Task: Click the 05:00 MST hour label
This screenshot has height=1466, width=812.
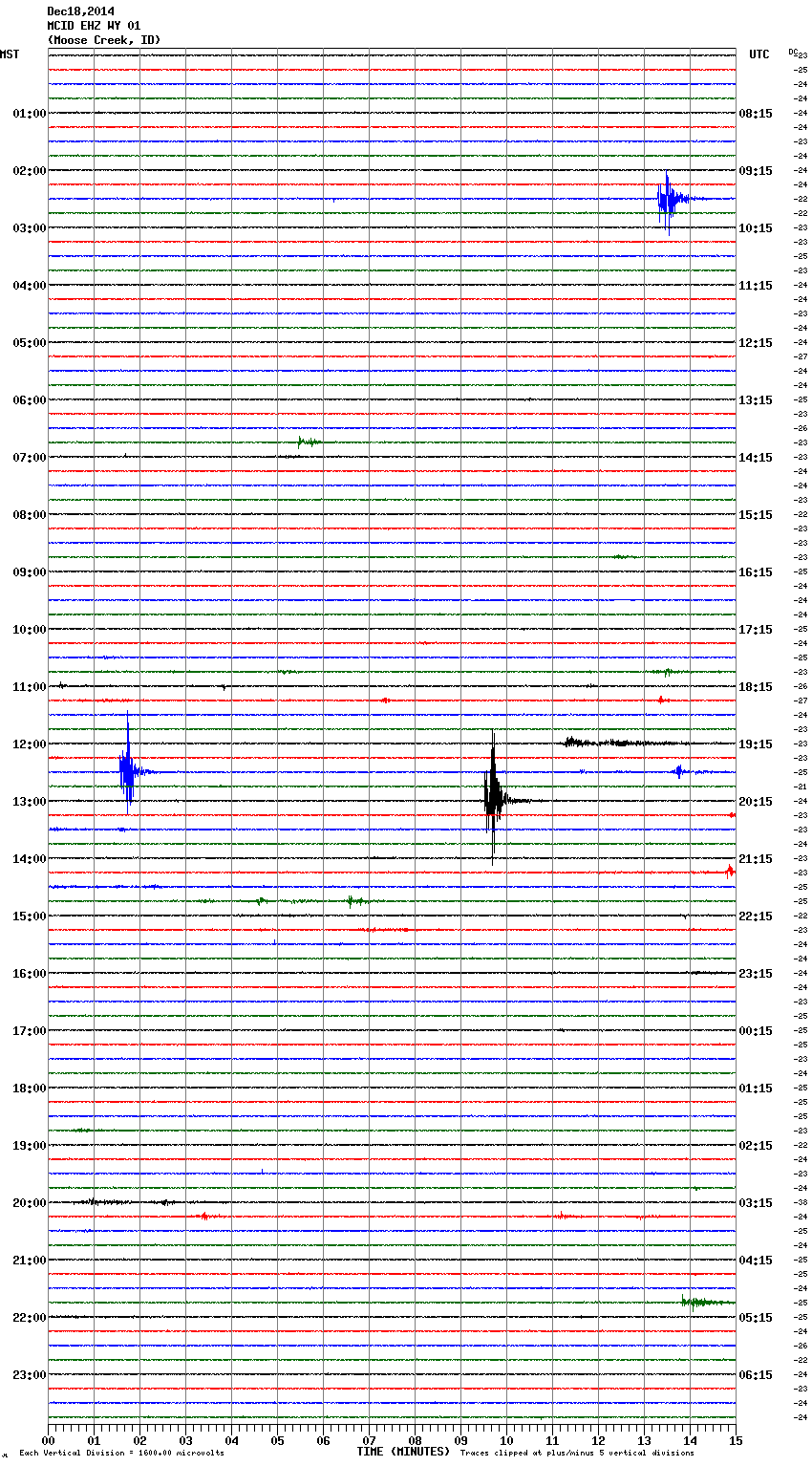Action: 29,343
